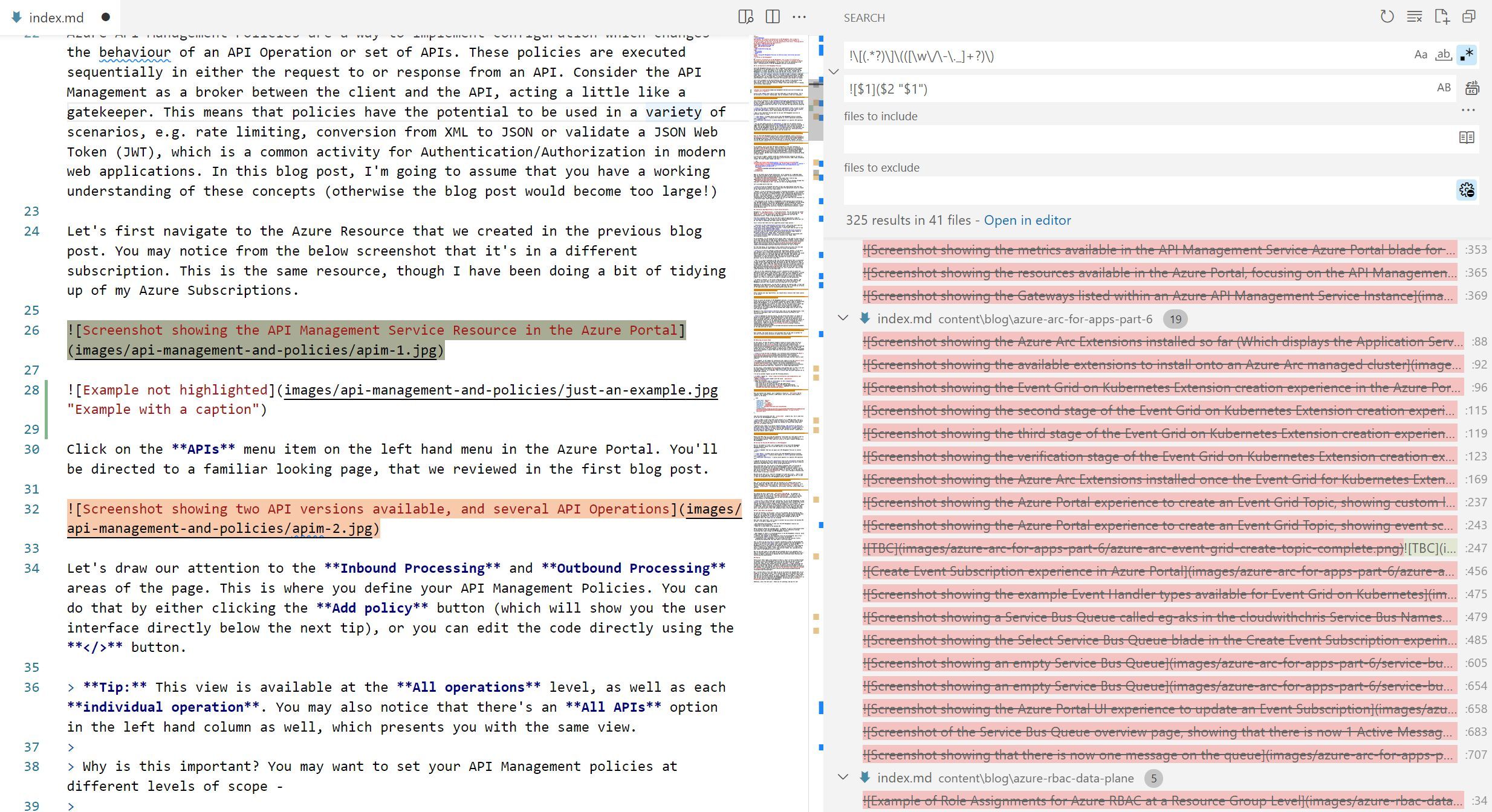Screen dimensions: 1492x812
Task: Collapse the replace field with the chevron
Action: pos(834,72)
